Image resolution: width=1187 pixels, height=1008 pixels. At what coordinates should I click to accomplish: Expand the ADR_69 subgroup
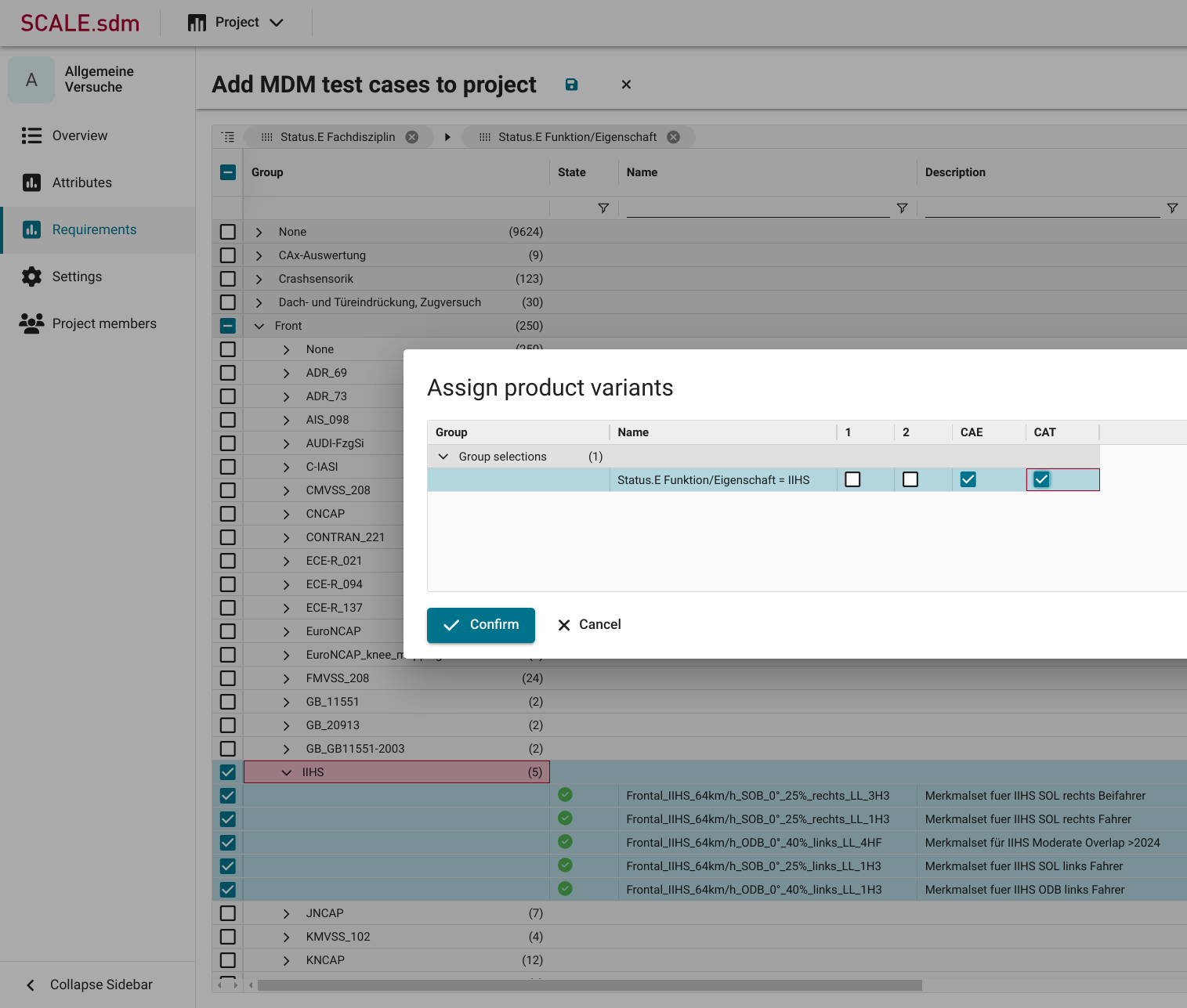point(287,374)
